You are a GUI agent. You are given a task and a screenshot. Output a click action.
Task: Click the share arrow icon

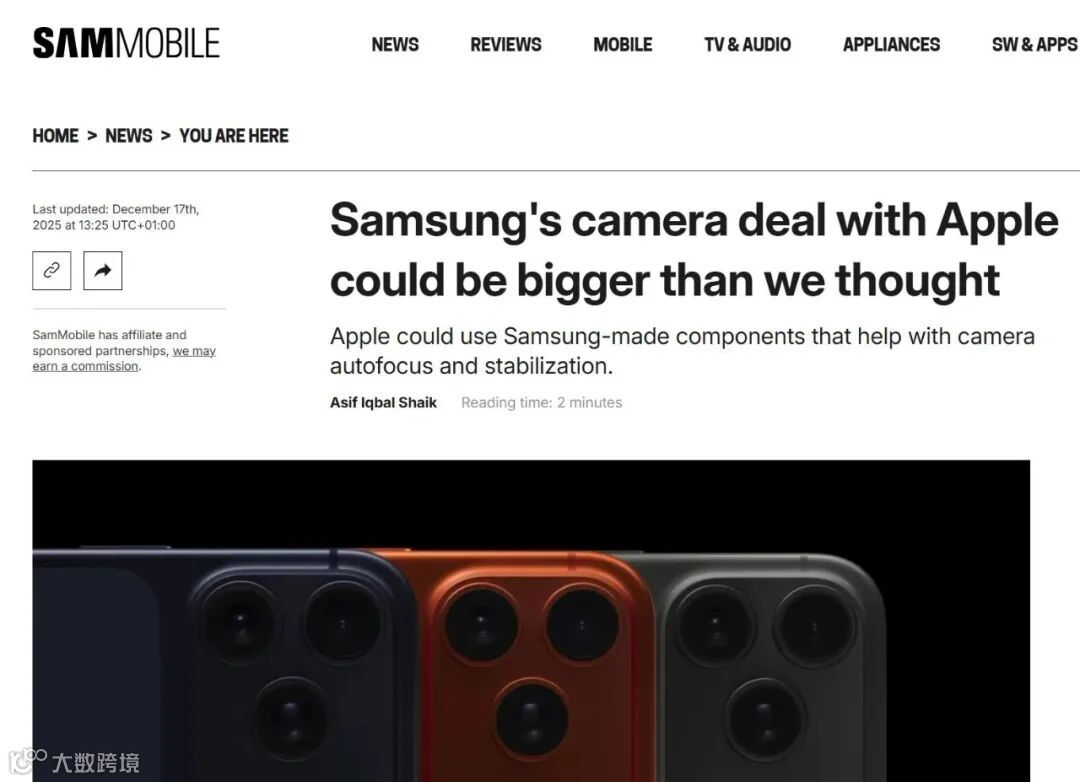tap(103, 271)
